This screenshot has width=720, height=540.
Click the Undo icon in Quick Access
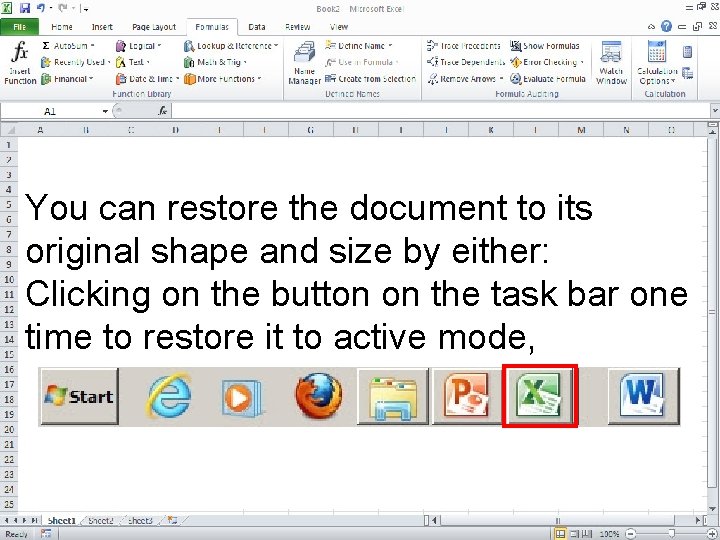point(40,8)
